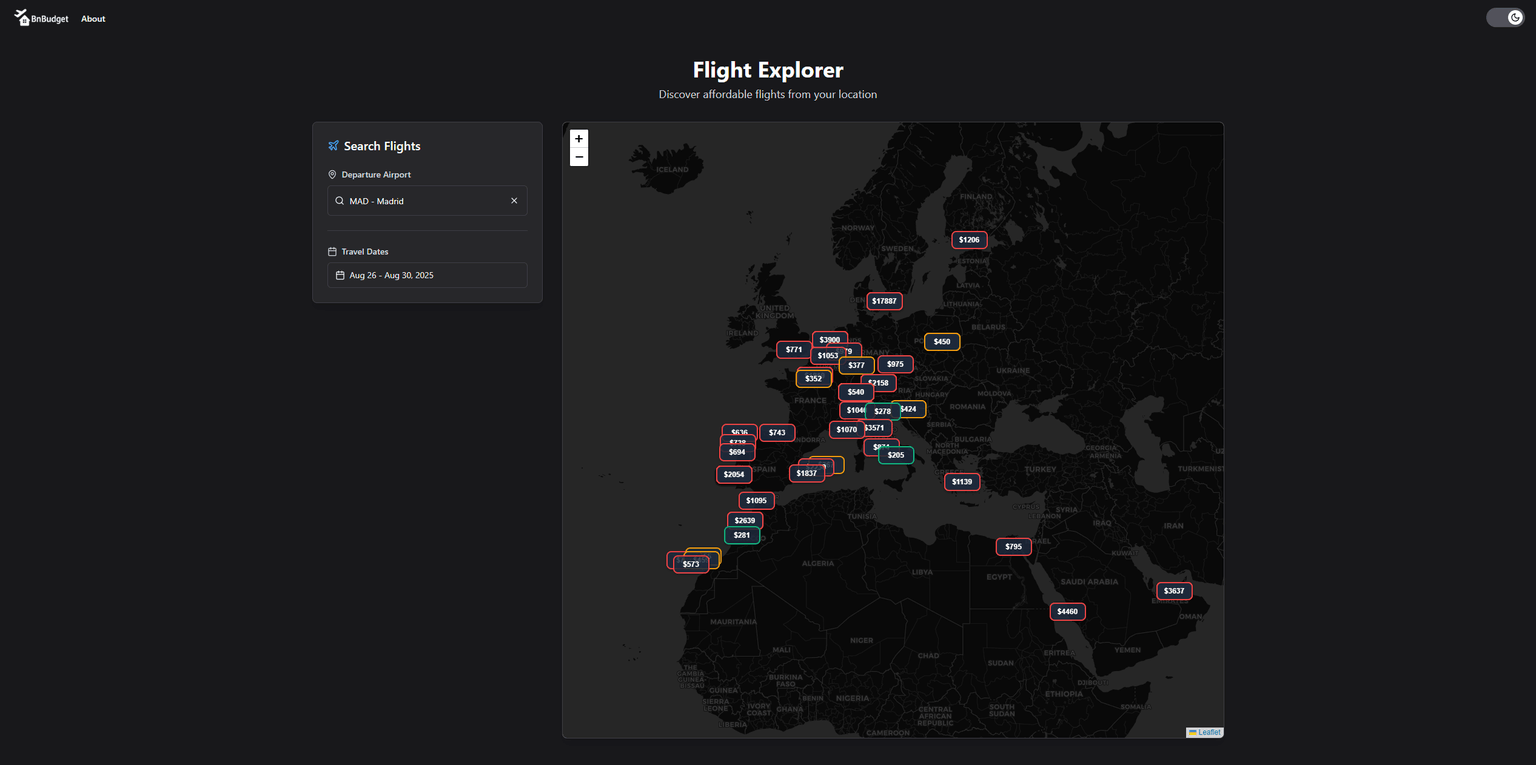Click the $4460 price marker

[x=1067, y=612]
